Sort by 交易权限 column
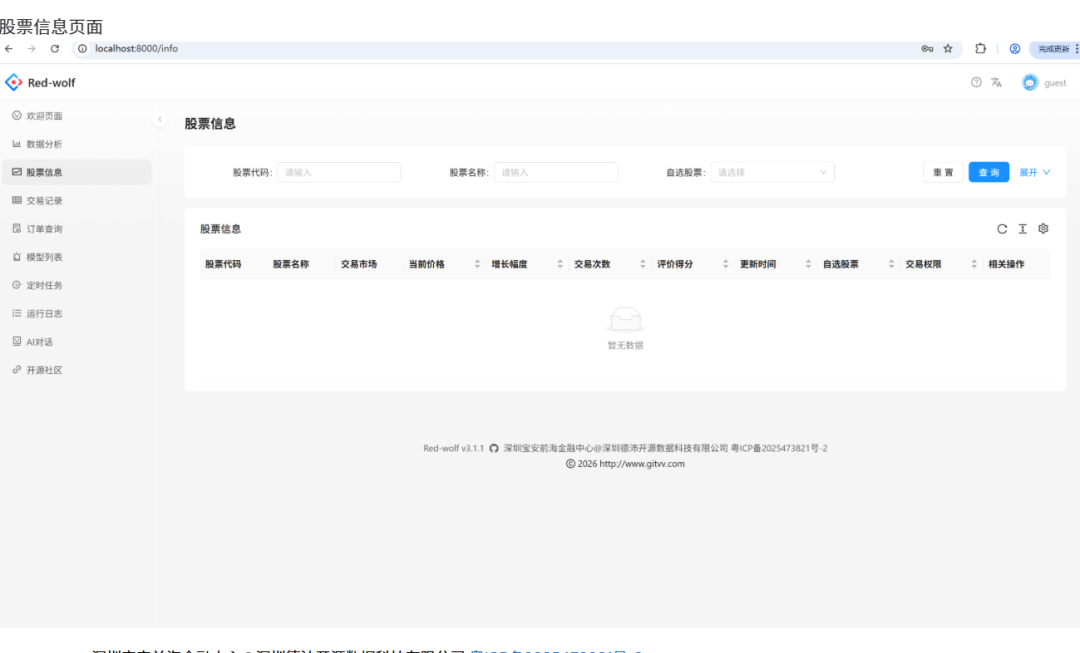 (x=974, y=265)
